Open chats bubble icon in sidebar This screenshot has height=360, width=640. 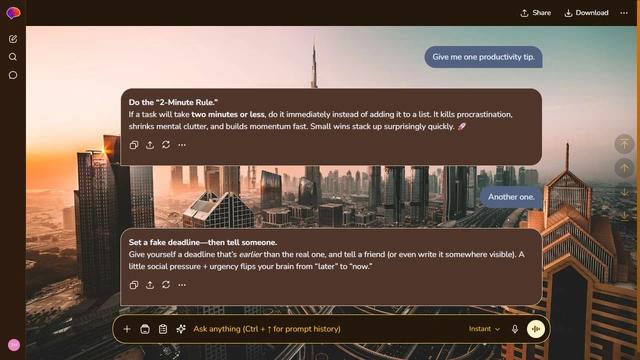(x=13, y=75)
